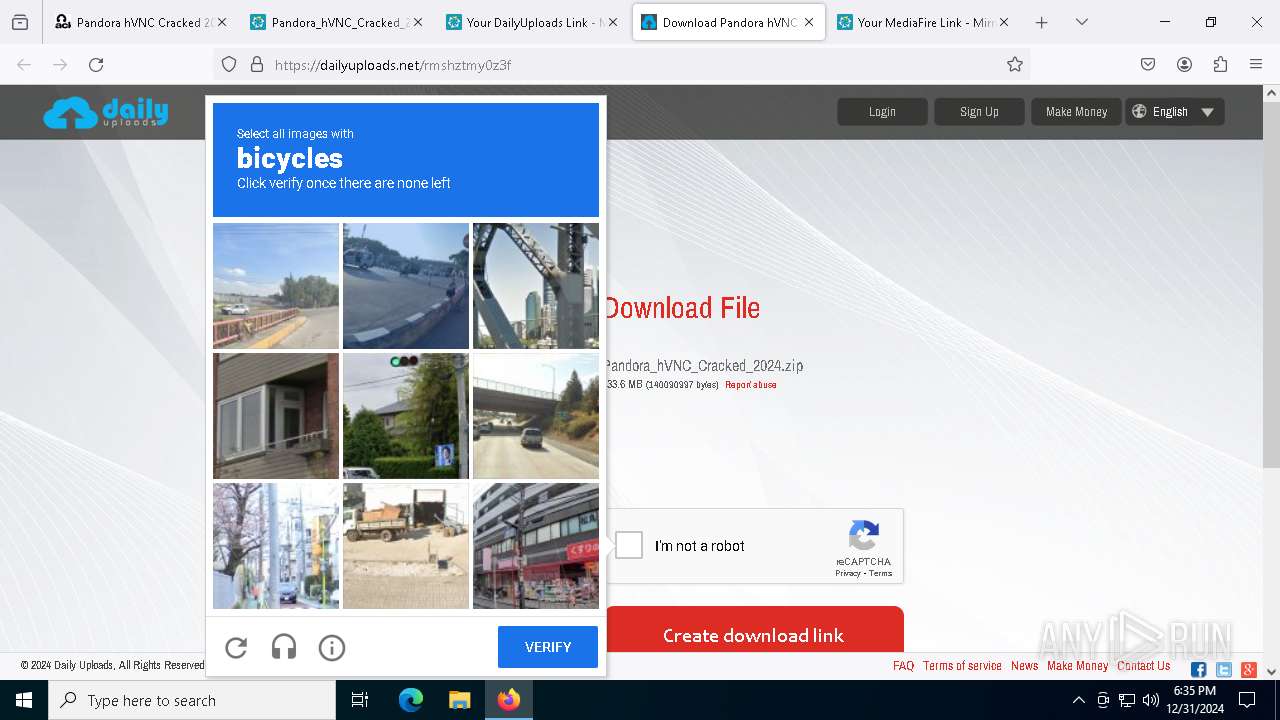This screenshot has height=720, width=1280.
Task: Open the Firefox application menu
Action: [1256, 64]
